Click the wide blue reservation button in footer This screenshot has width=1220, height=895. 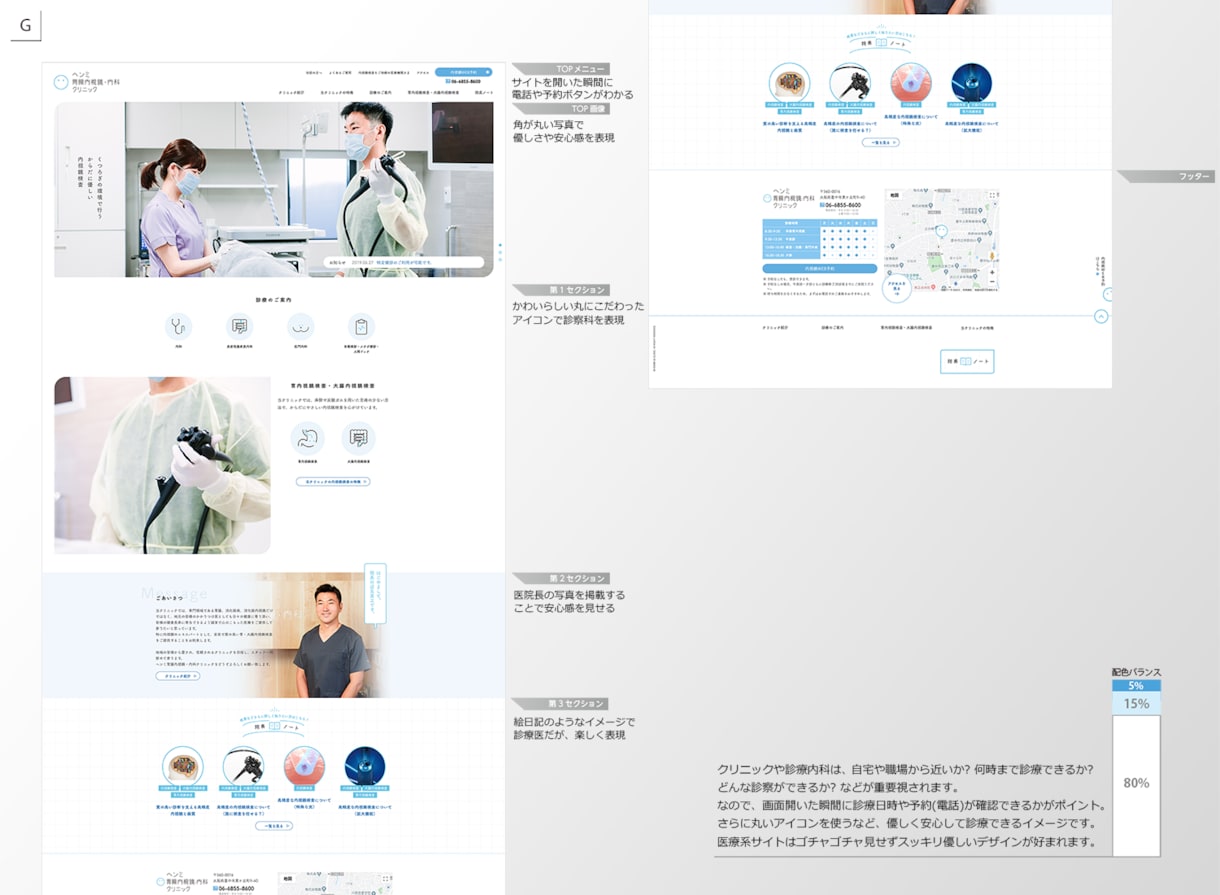[820, 268]
